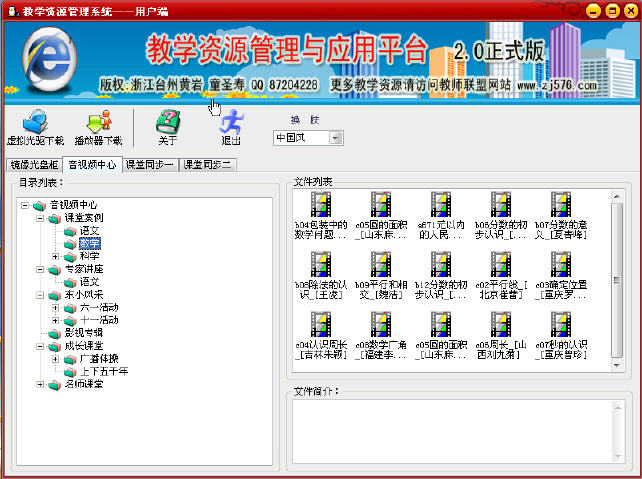642x479 pixels.
Task: Expand the 名师课堂 tree node
Action: click(40, 385)
